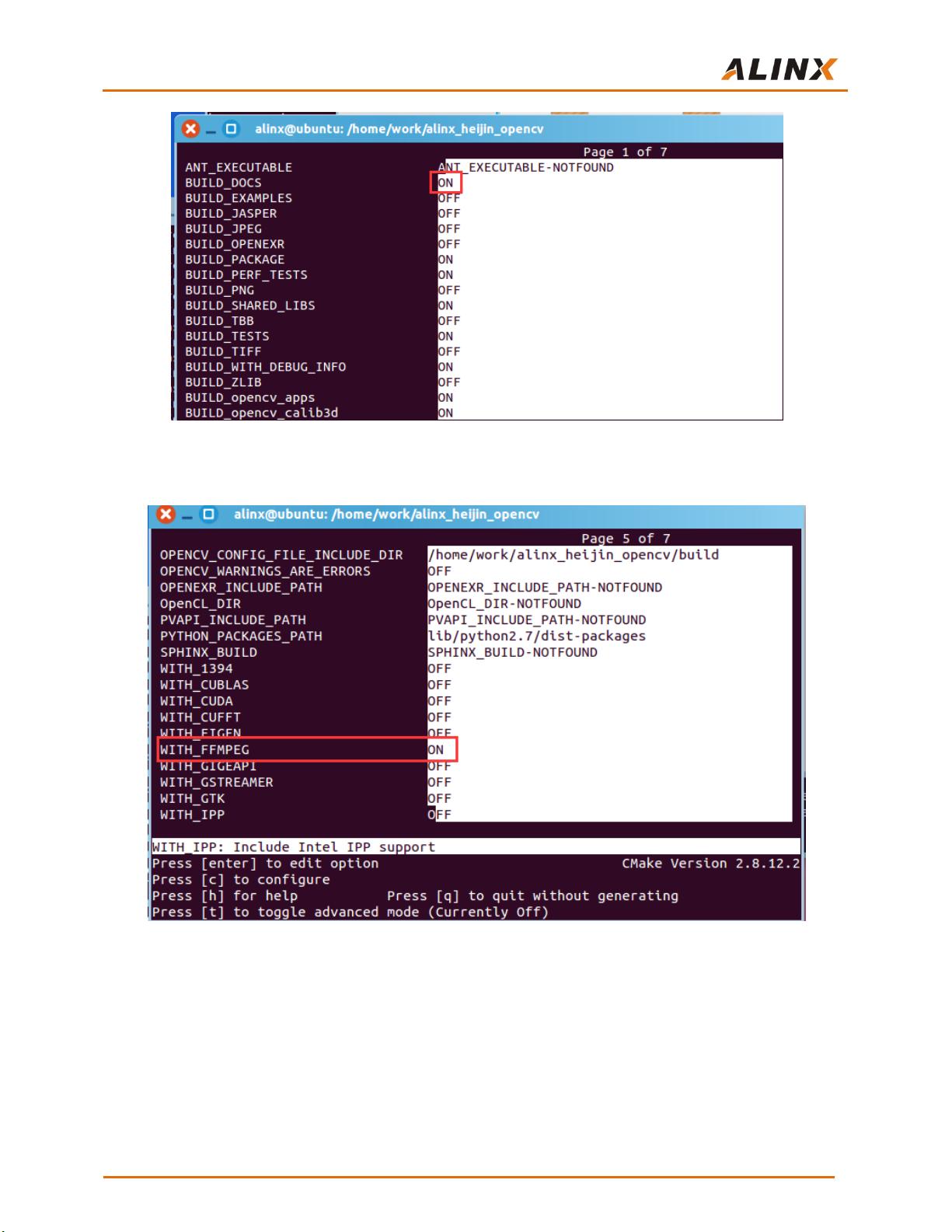Toggle the BUILD_EXAMPLES OFF value
The height and width of the screenshot is (1232, 952).
pos(449,198)
